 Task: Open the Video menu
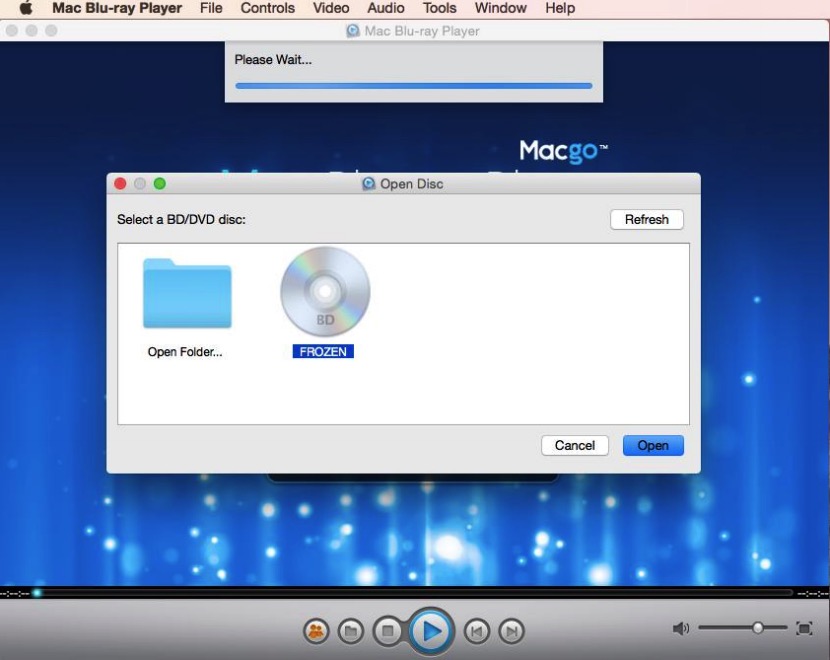(331, 8)
